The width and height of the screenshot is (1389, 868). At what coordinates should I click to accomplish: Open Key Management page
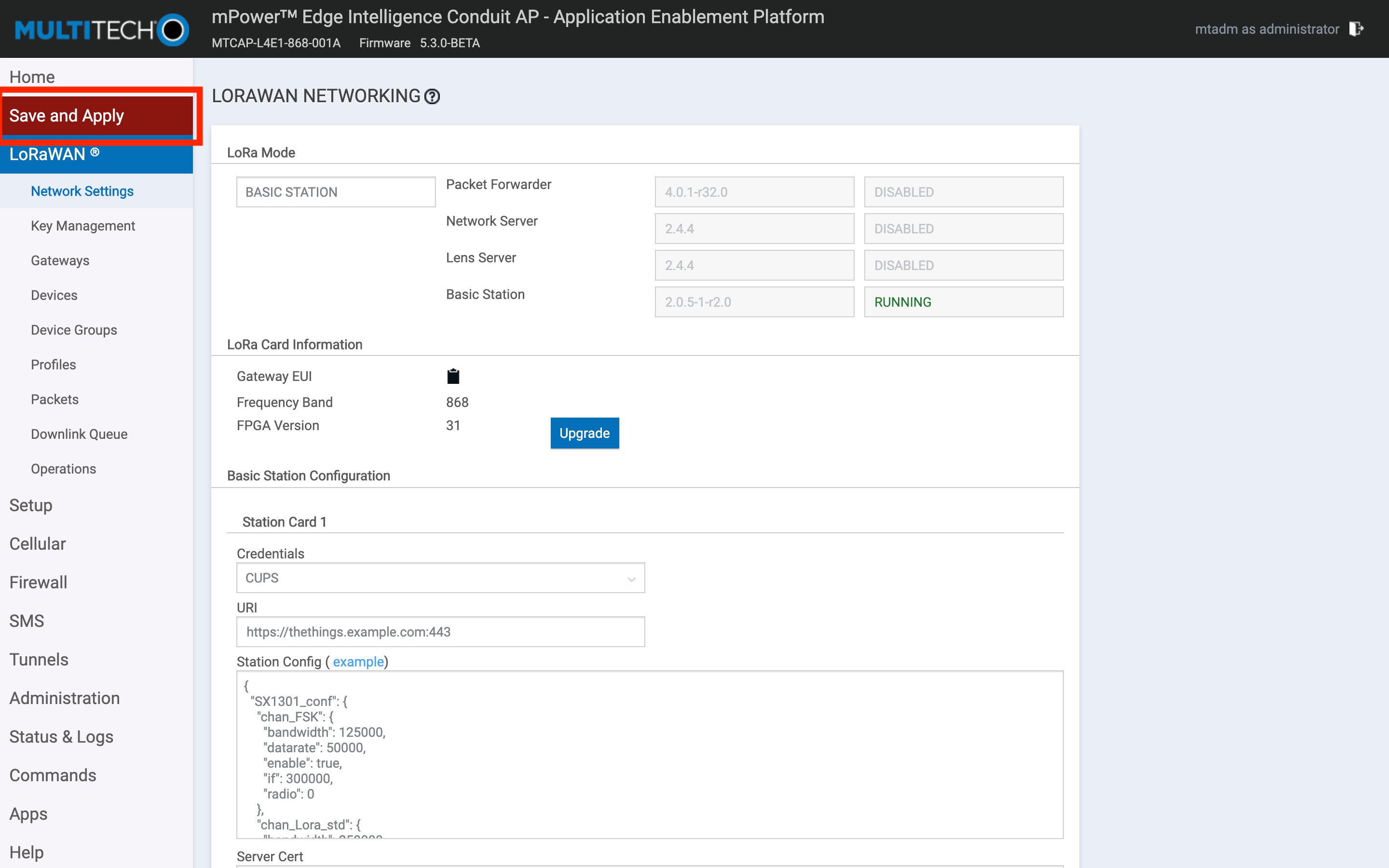click(82, 226)
